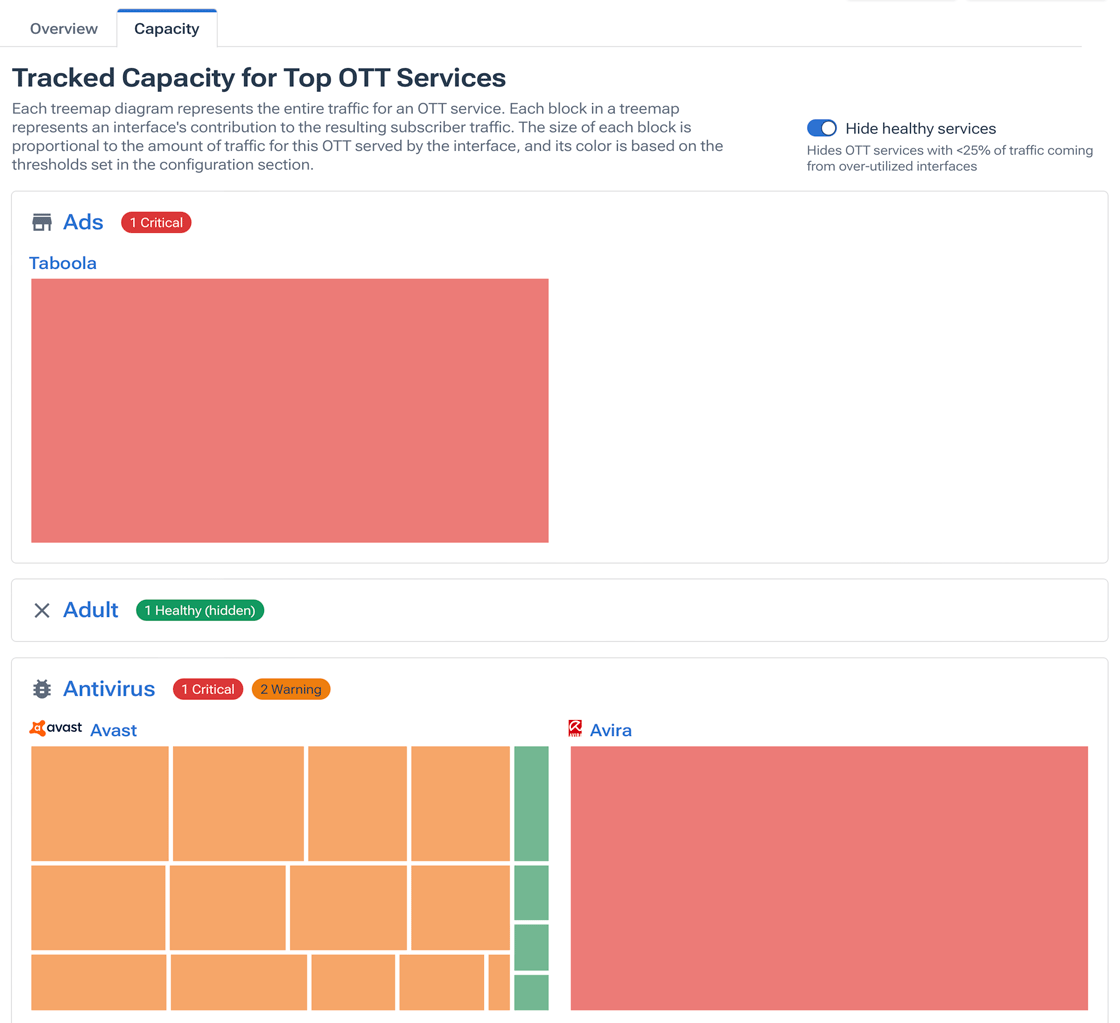Click the large red Taboola treemap block
This screenshot has width=1120, height=1023.
(x=289, y=410)
